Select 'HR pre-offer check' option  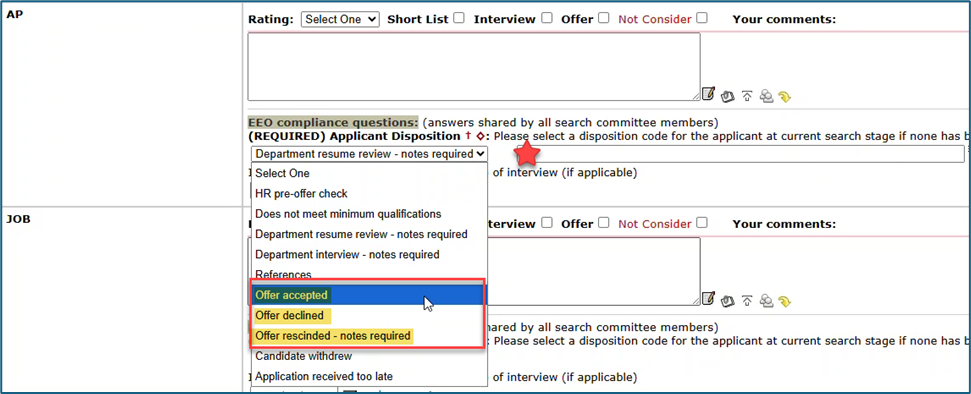369,194
